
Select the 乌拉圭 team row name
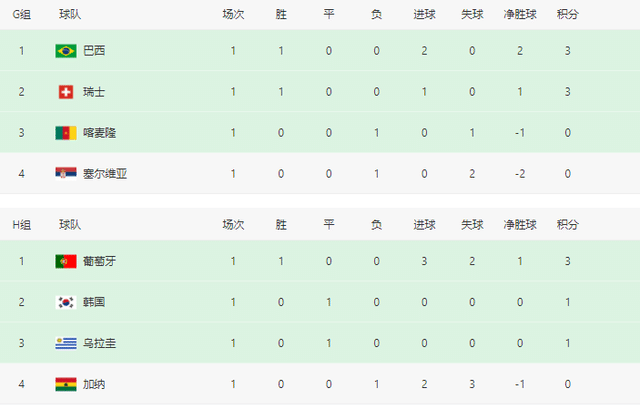(100, 343)
